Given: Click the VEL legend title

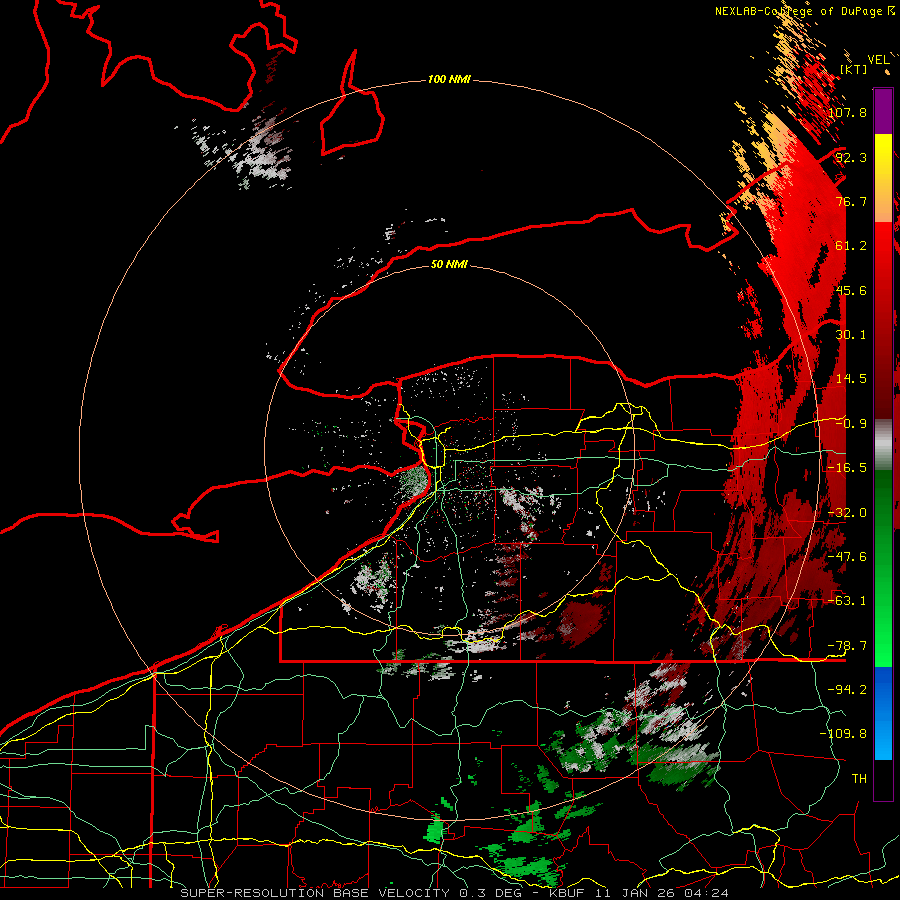Looking at the screenshot, I should 878,59.
